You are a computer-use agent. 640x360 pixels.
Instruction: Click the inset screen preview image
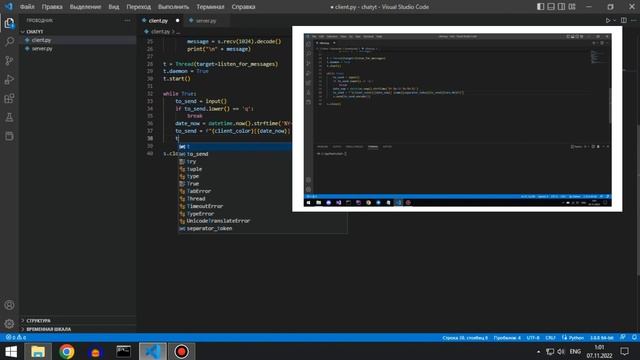[457, 119]
